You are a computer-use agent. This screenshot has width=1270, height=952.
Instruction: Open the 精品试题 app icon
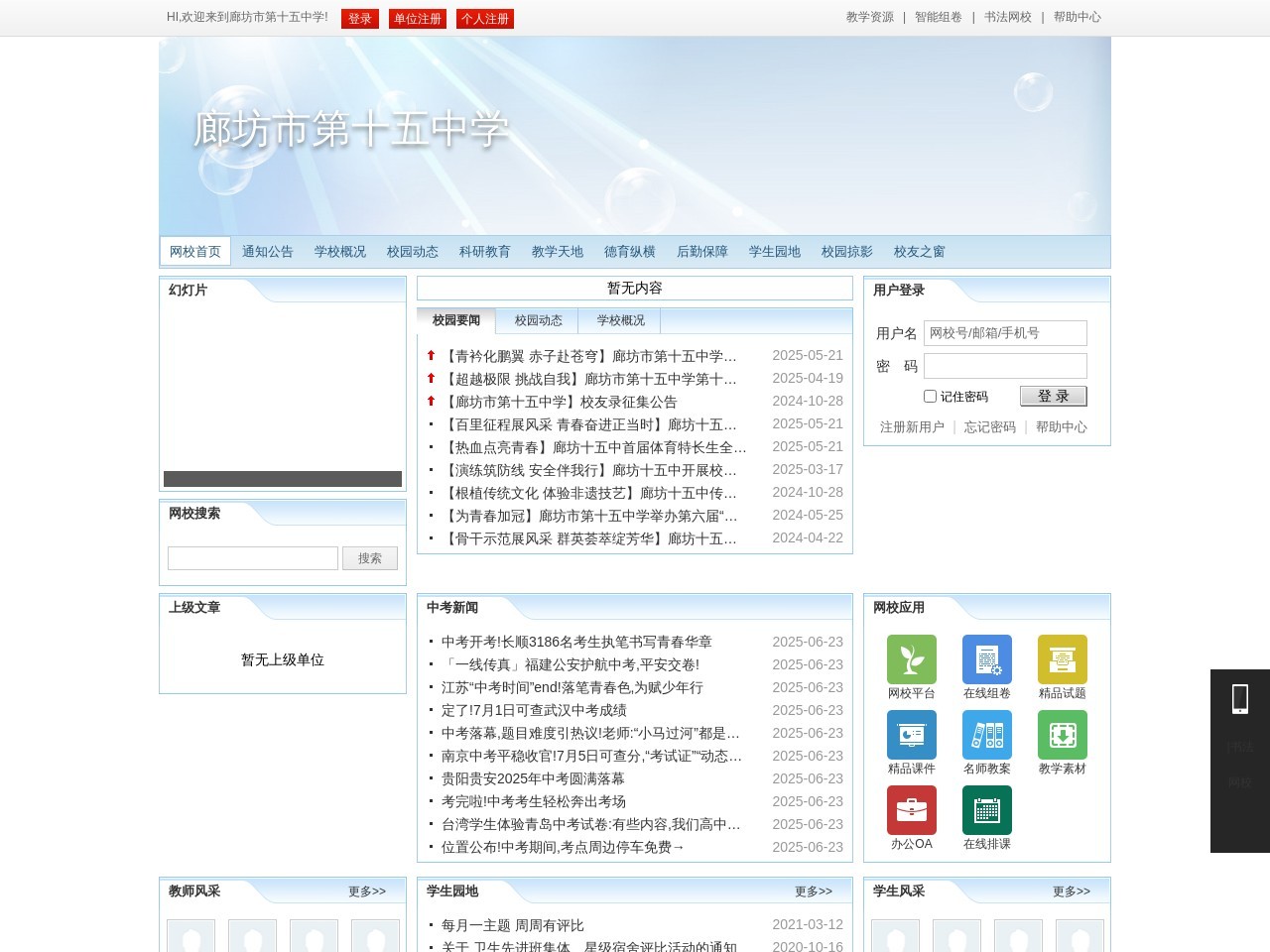click(1063, 659)
